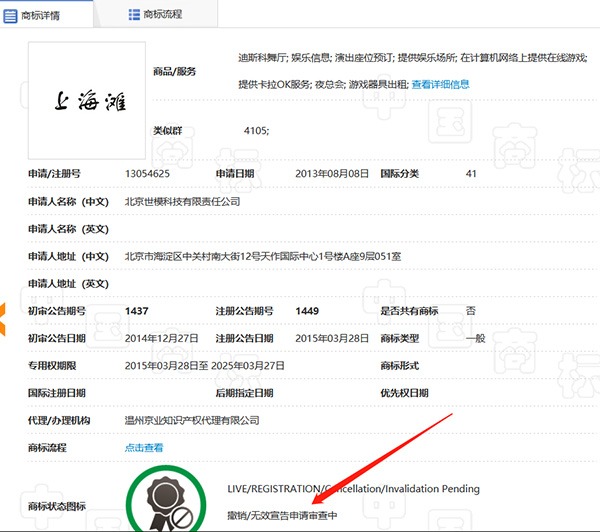
Task: Click the 专用权期限 label
Action: [52, 366]
